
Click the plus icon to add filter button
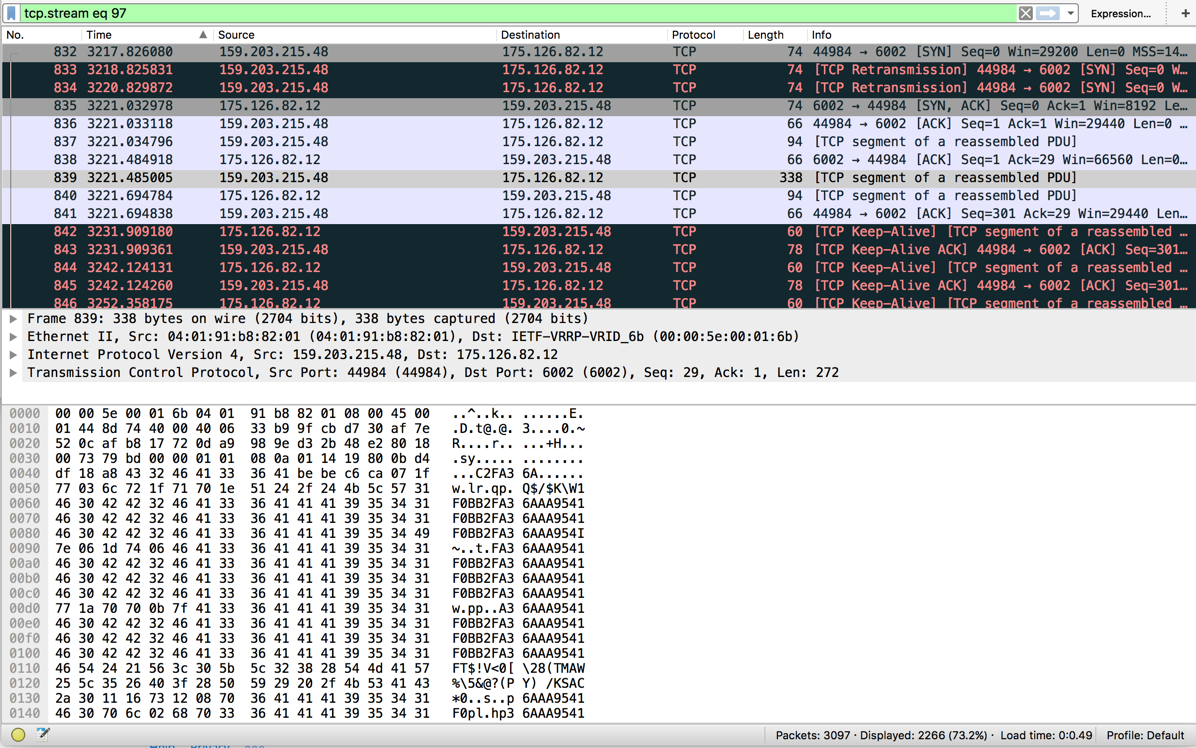1185,14
